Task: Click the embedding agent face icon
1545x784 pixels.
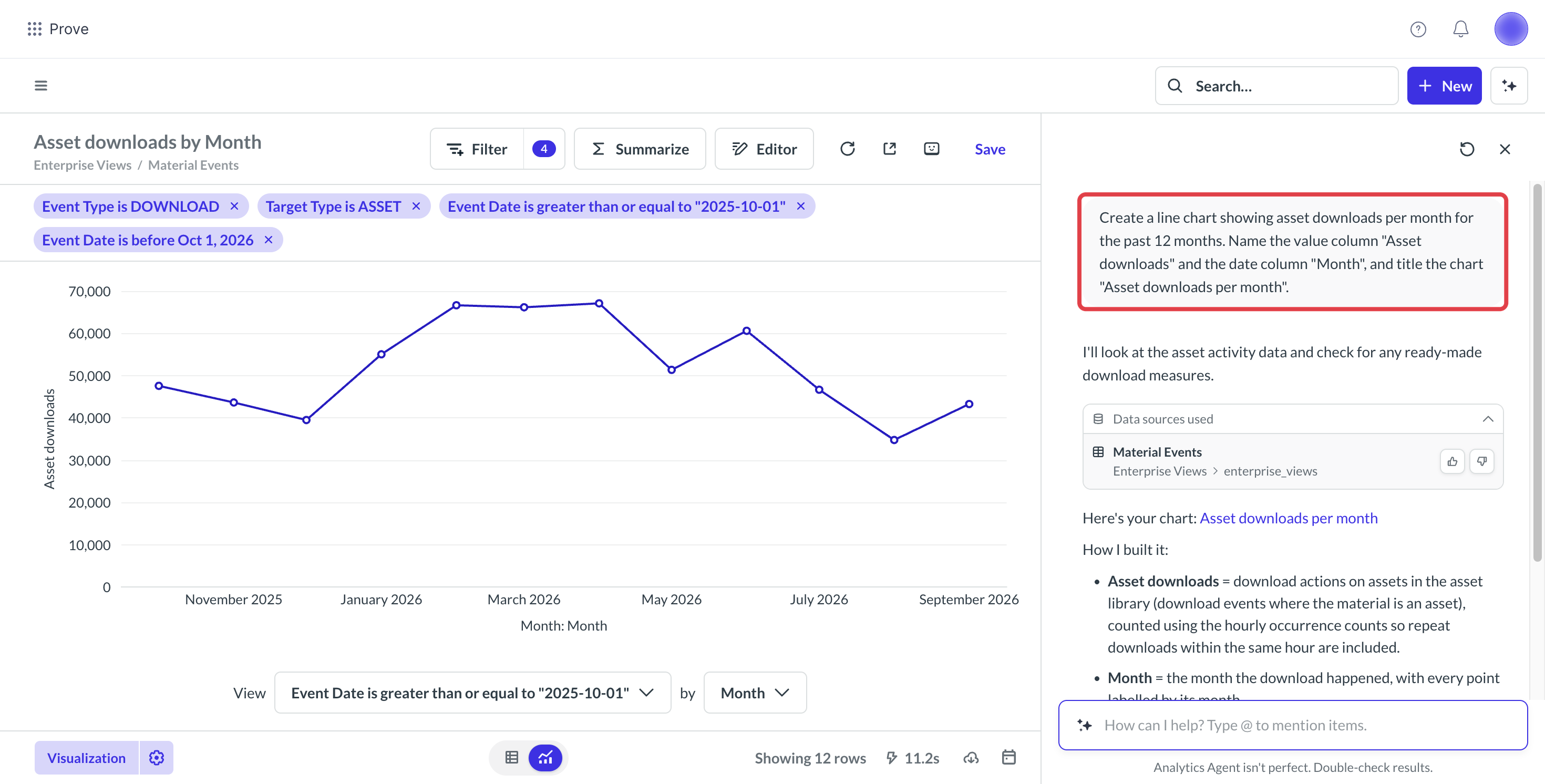Action: [x=931, y=149]
